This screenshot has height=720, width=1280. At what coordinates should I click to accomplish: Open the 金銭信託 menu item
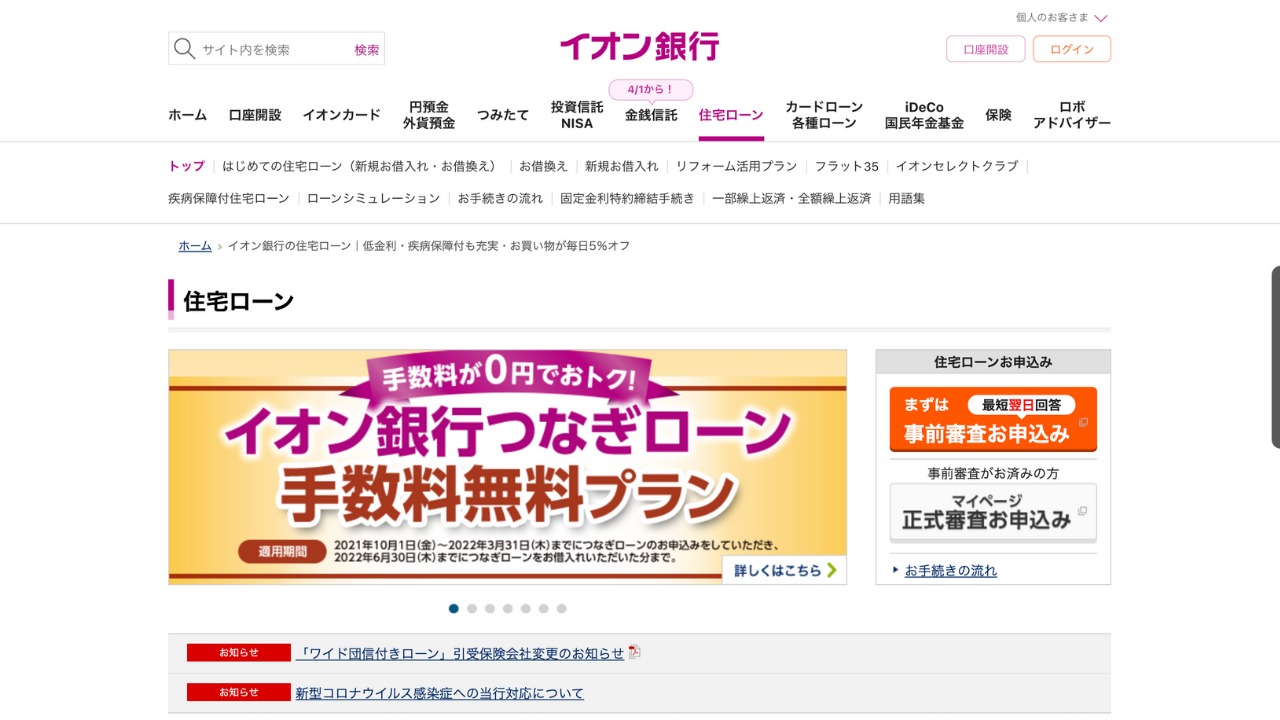pos(651,115)
